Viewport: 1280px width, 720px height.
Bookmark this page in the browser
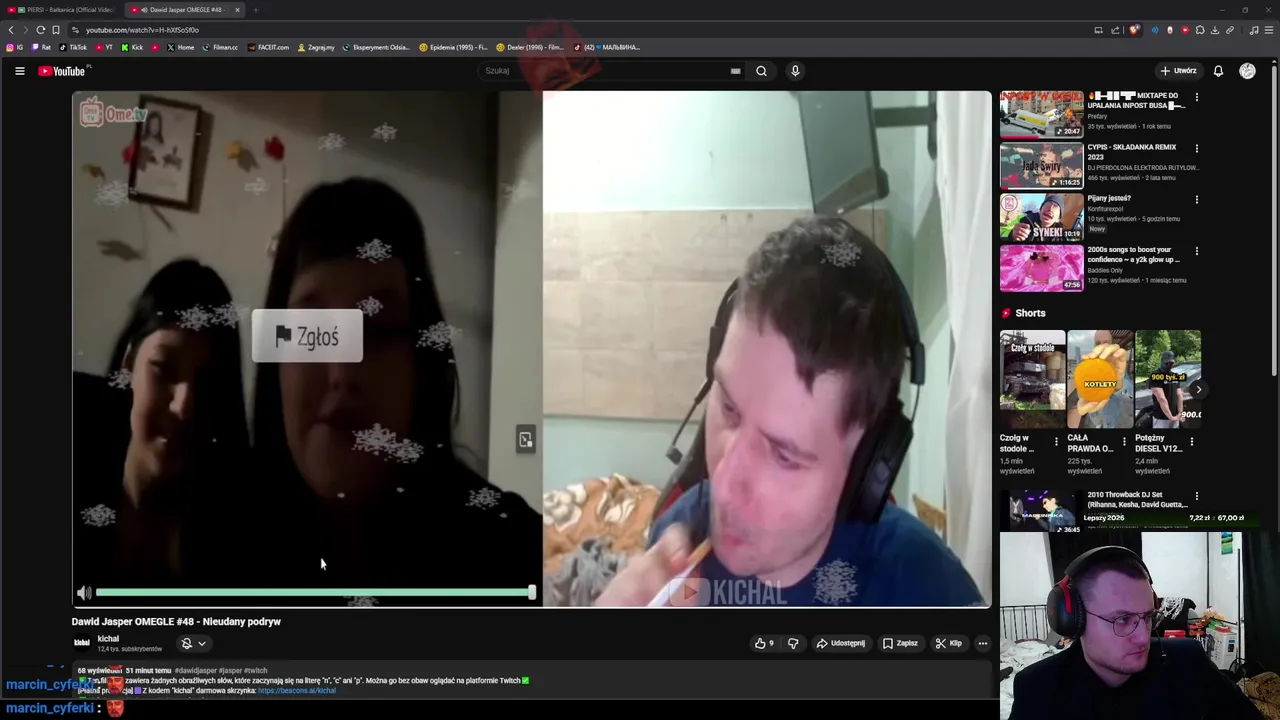[56, 30]
